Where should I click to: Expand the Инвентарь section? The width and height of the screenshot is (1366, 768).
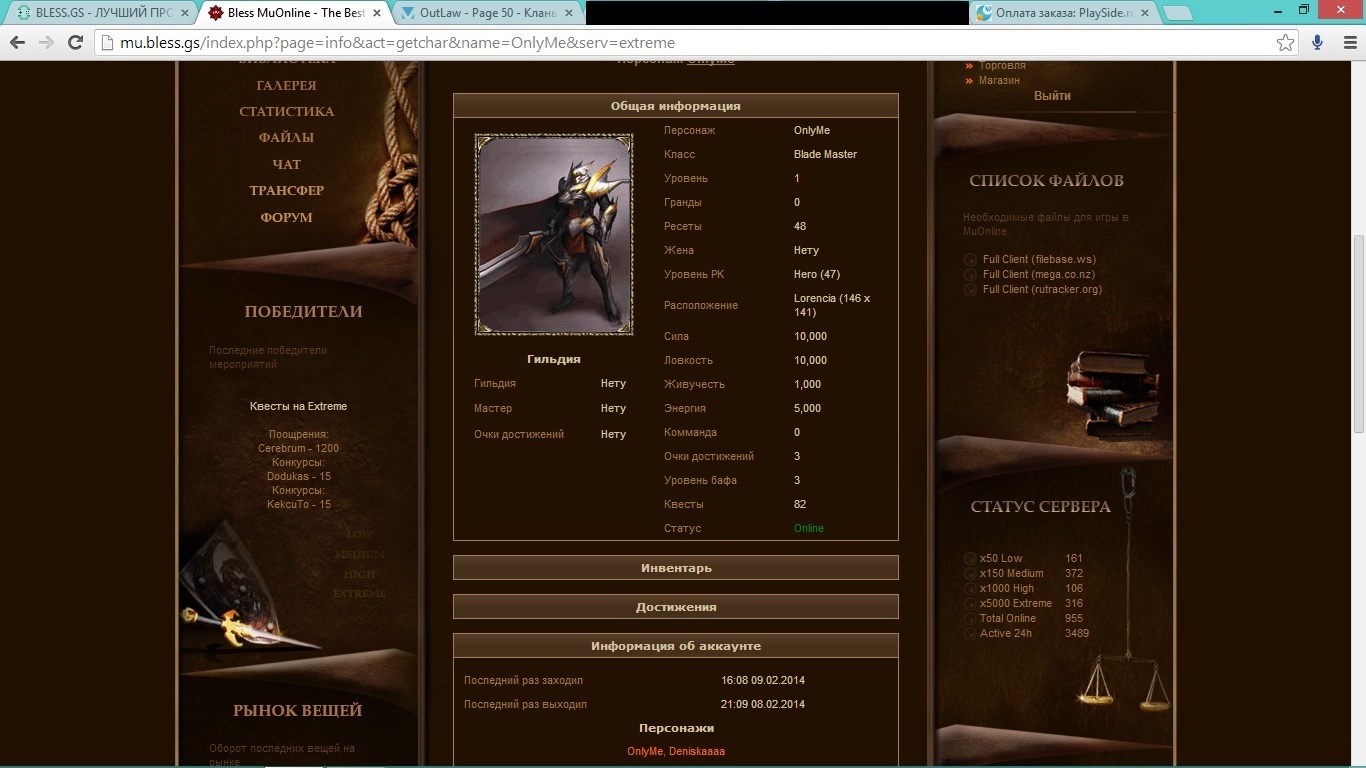click(x=676, y=568)
